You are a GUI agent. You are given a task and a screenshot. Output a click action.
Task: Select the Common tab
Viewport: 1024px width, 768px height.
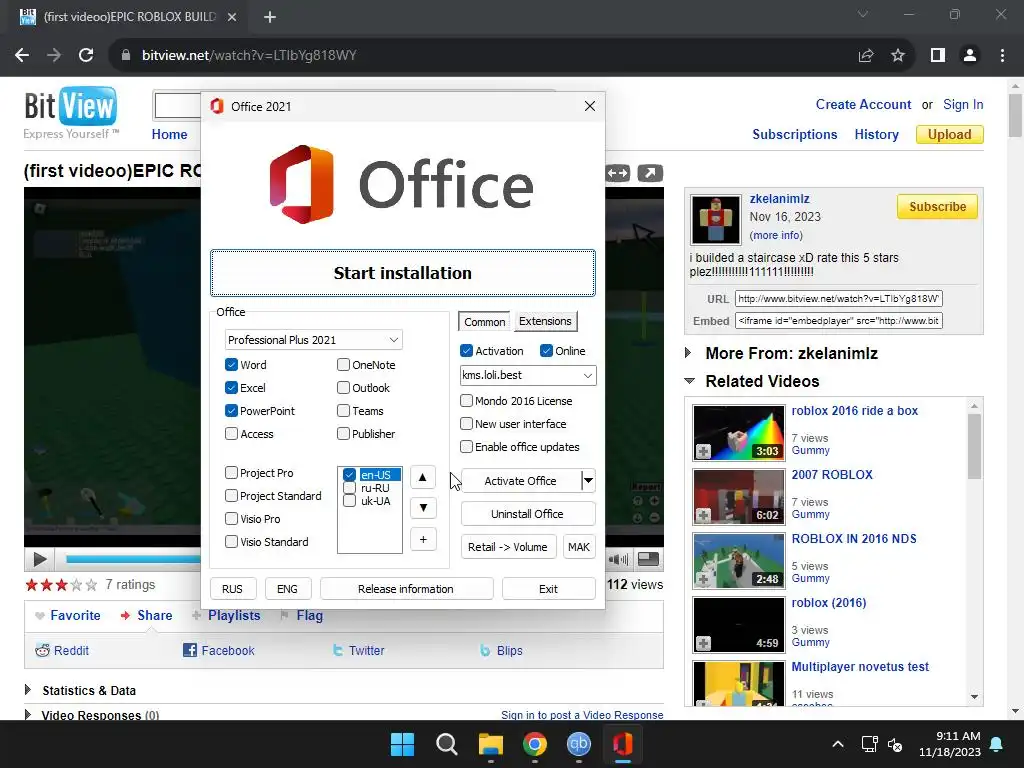(x=485, y=321)
